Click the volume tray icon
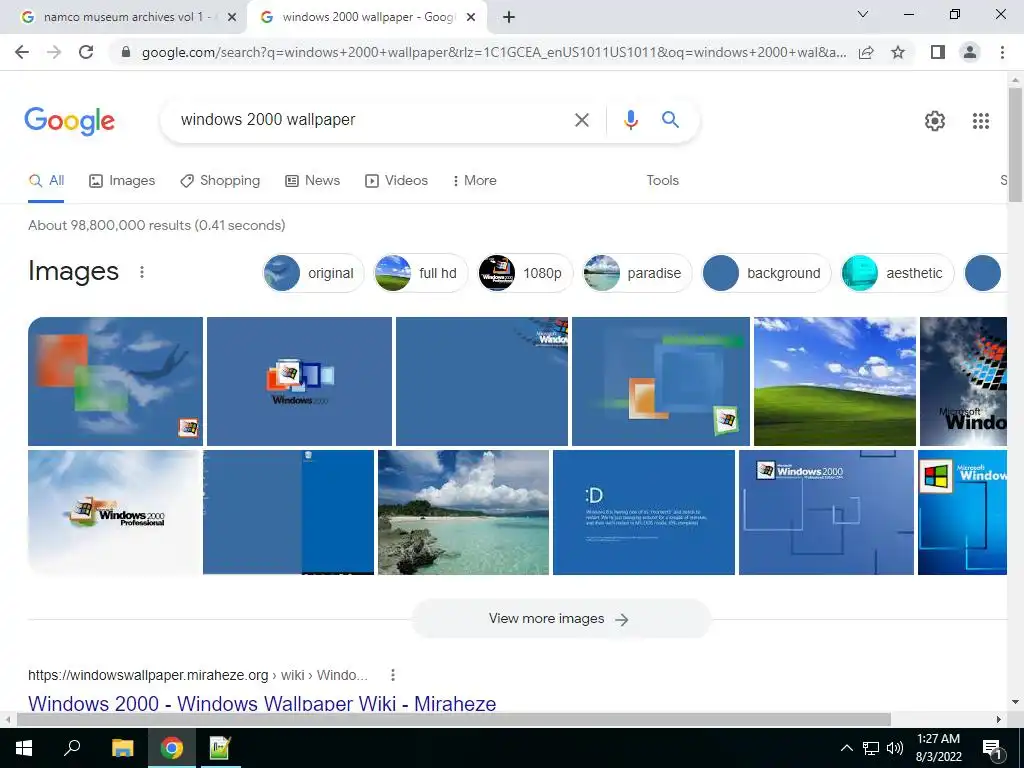The width and height of the screenshot is (1024, 768). [895, 748]
